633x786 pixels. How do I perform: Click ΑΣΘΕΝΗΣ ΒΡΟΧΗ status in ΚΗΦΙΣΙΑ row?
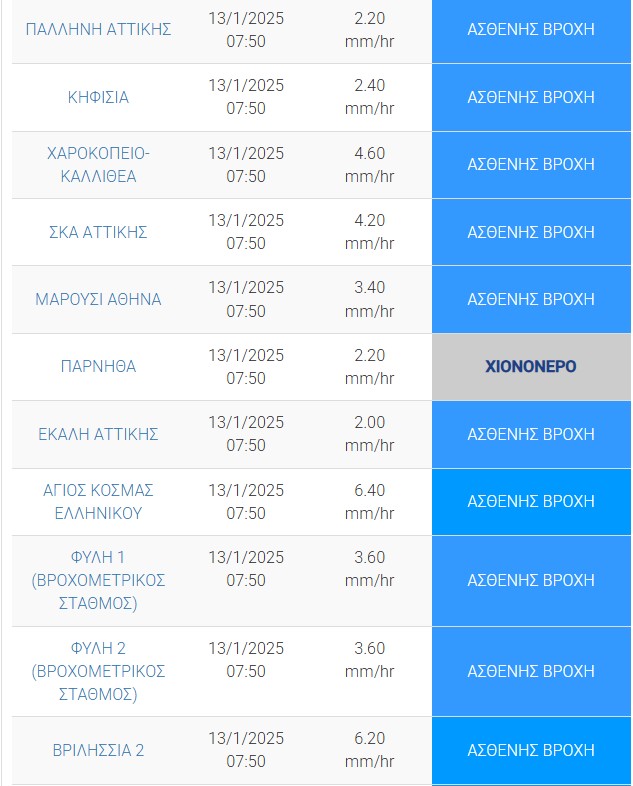(x=531, y=97)
